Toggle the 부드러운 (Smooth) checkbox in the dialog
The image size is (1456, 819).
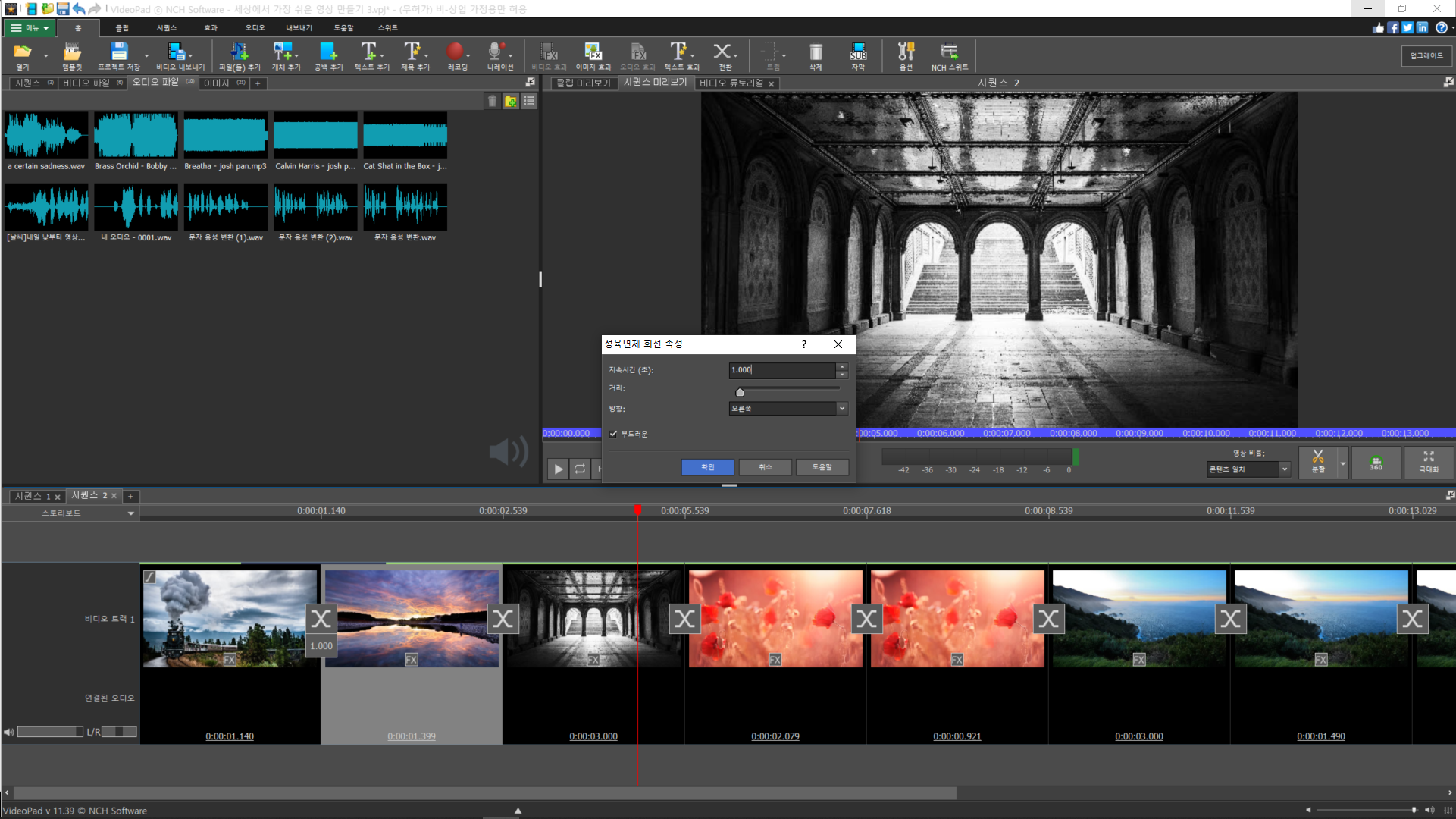[613, 434]
